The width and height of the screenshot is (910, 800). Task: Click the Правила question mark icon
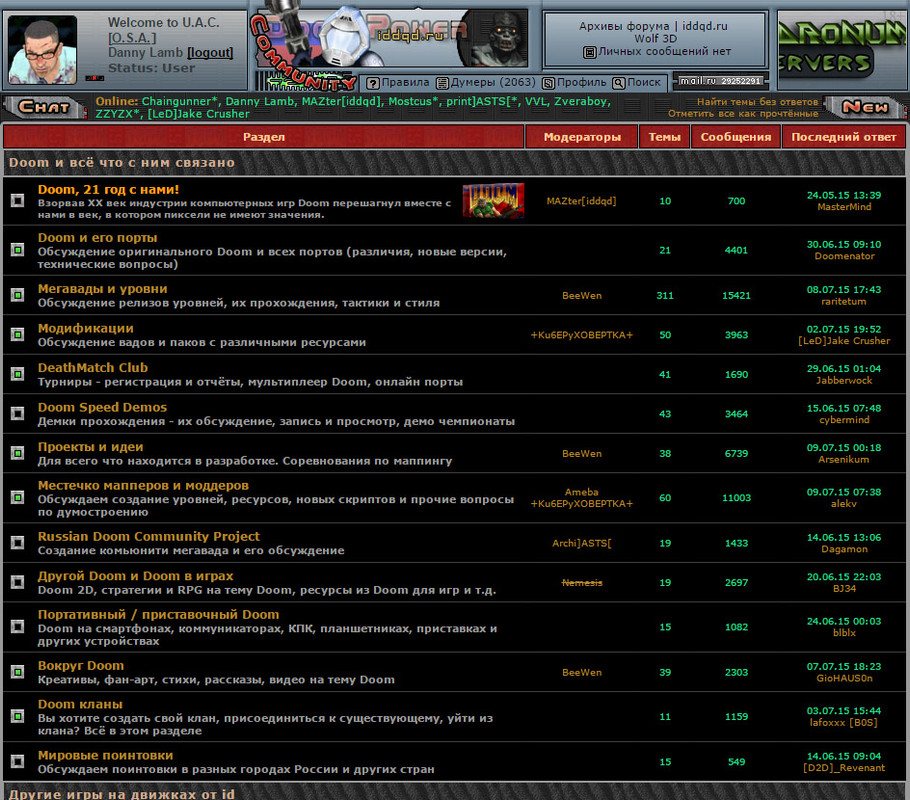373,84
